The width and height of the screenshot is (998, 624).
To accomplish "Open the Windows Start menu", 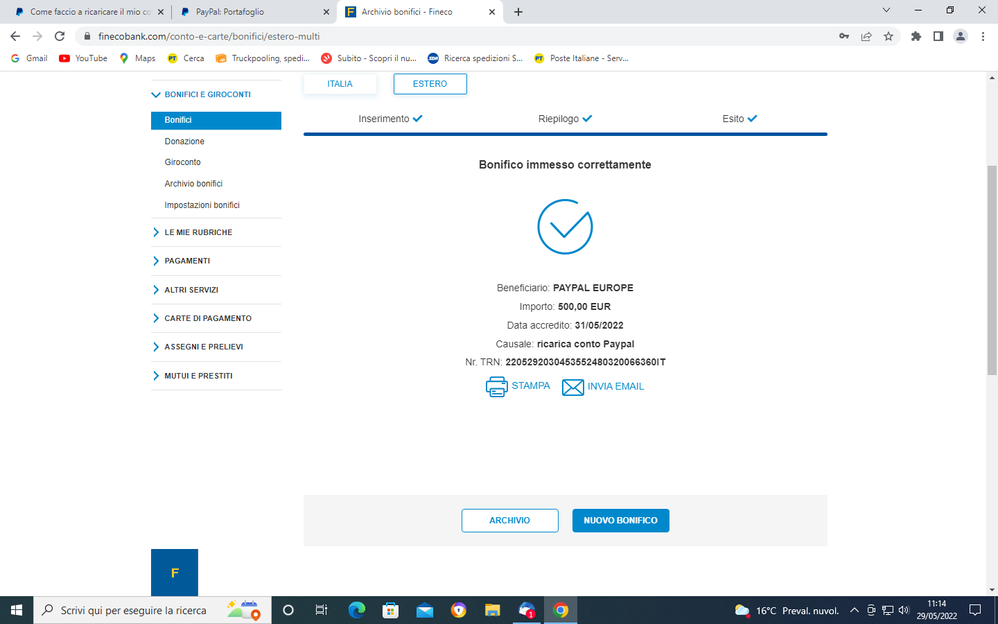I will tap(17, 610).
